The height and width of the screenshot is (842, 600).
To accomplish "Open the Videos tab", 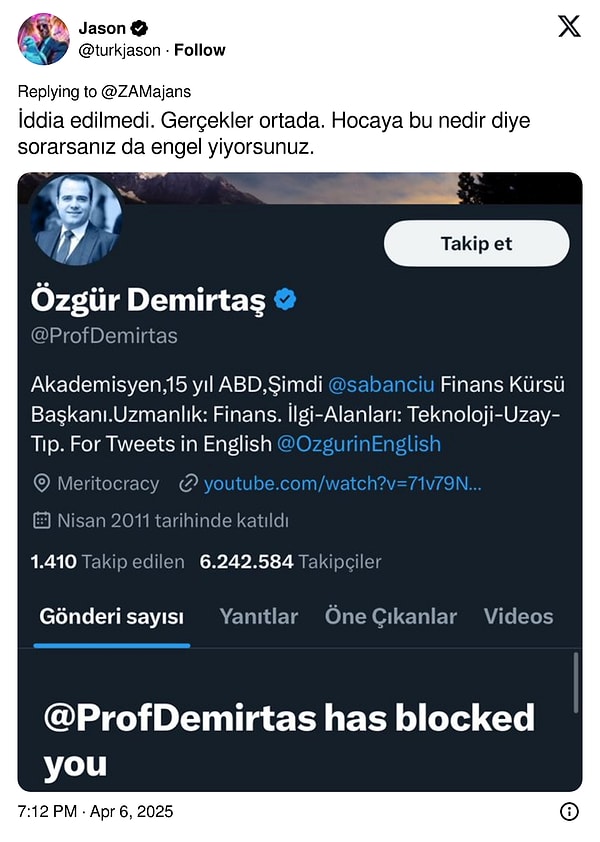I will coord(518,616).
